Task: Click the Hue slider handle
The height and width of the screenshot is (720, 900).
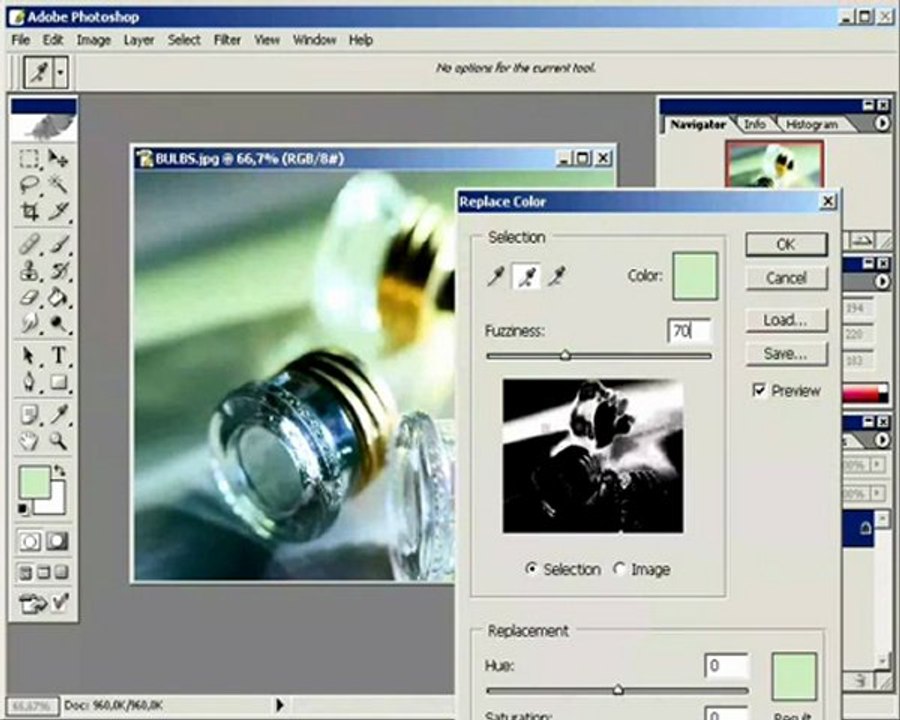Action: [x=618, y=689]
